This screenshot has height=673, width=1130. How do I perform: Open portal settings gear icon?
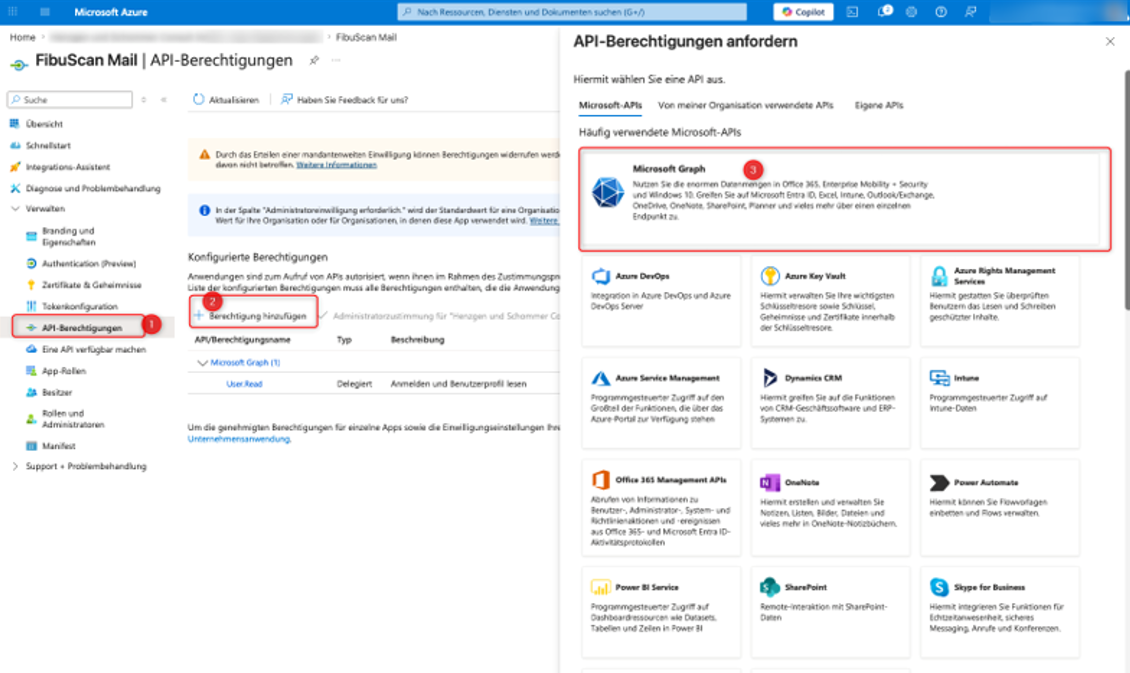pos(912,12)
